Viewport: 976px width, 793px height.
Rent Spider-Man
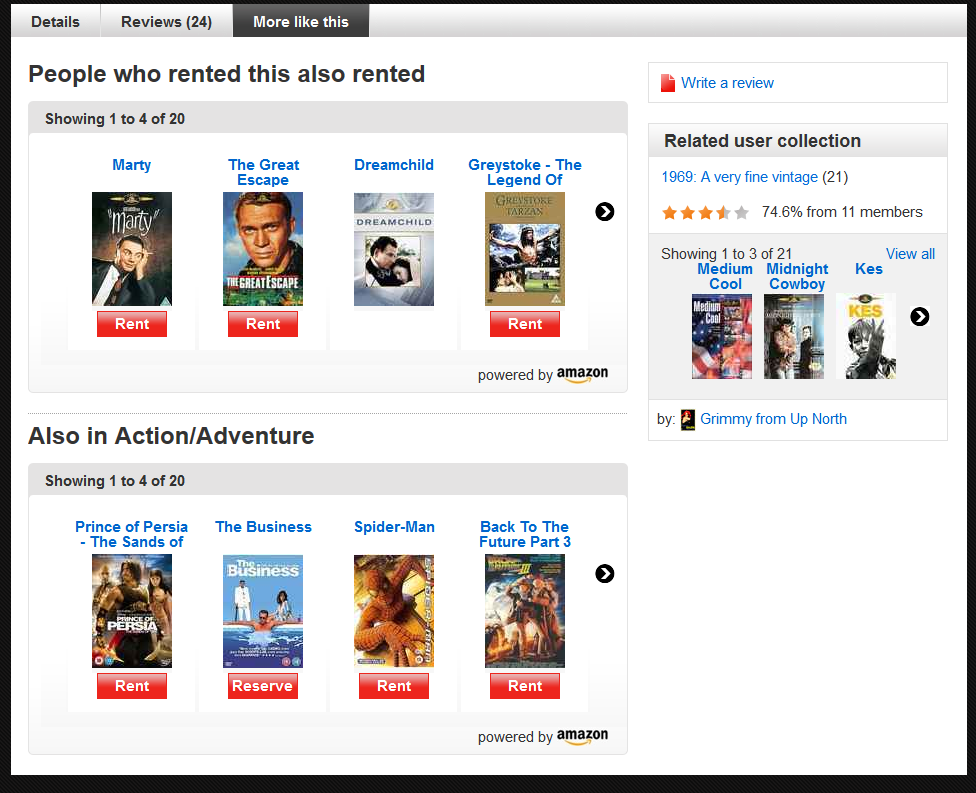click(394, 686)
